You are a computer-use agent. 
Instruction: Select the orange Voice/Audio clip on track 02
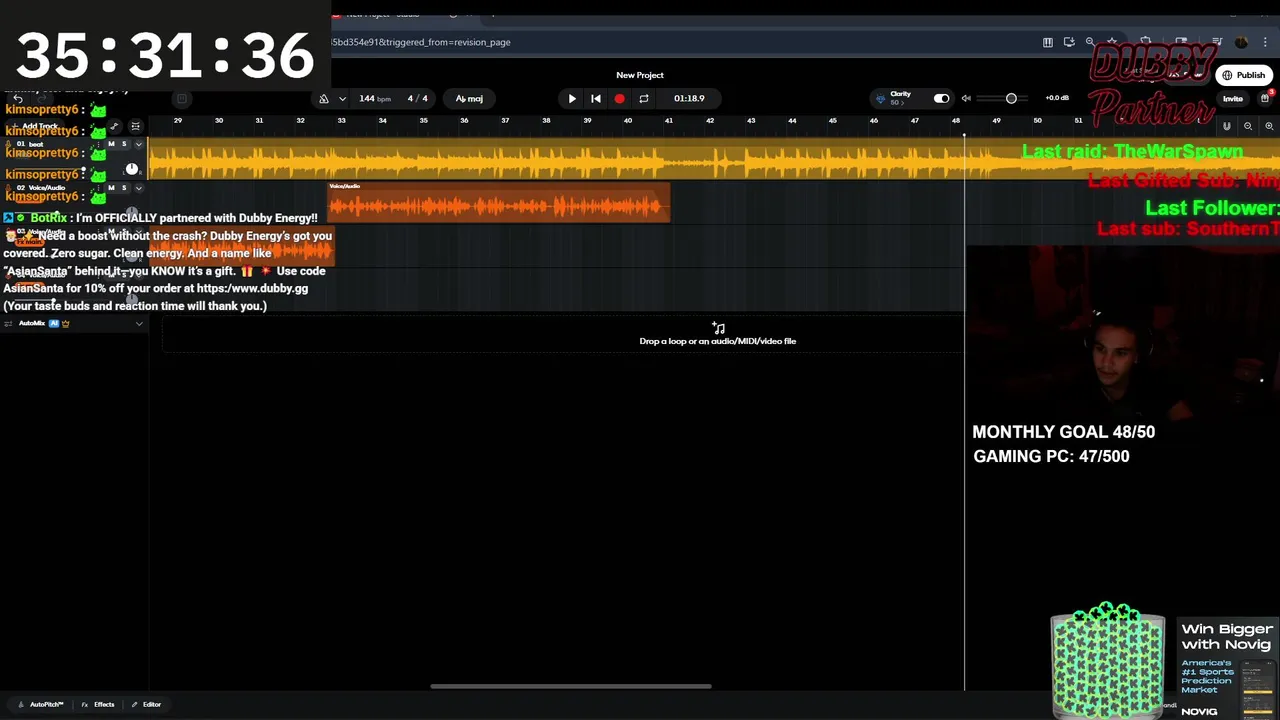coord(499,203)
